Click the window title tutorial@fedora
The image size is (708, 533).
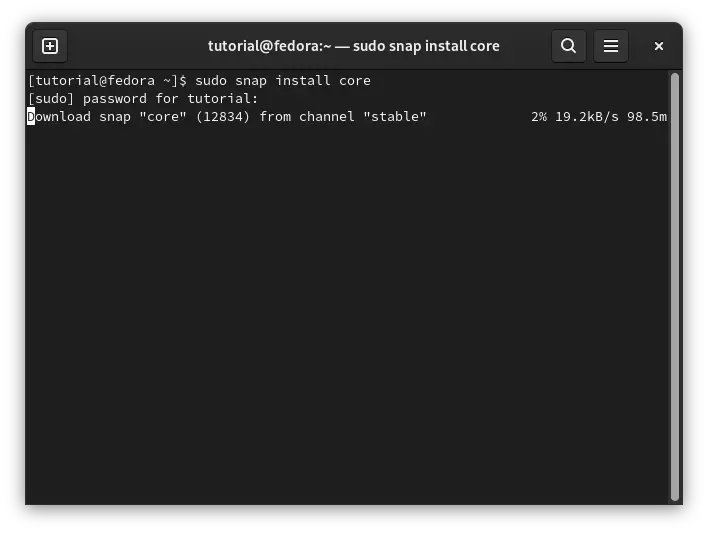[354, 46]
